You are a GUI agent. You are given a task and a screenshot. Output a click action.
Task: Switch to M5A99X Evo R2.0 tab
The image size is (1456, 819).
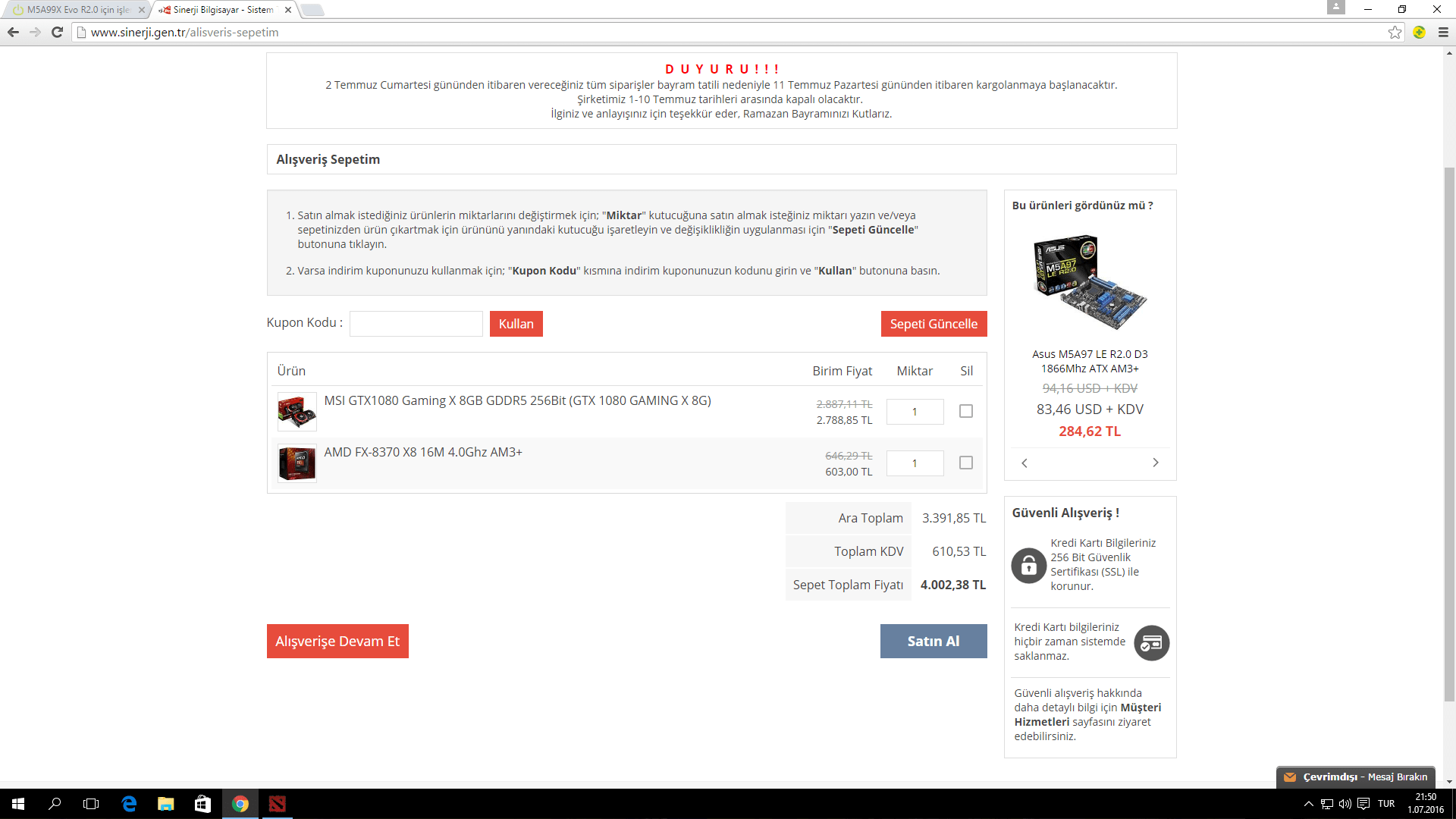click(76, 10)
